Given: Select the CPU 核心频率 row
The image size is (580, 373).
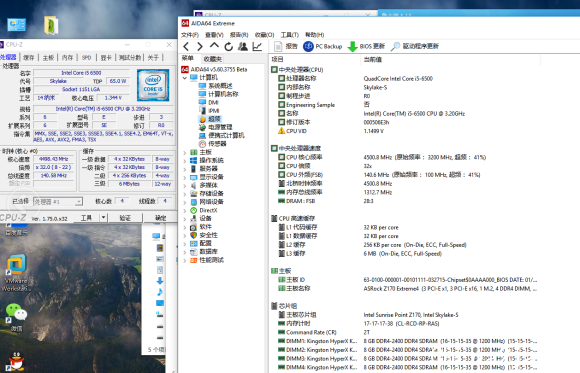Looking at the screenshot, I should point(404,157).
